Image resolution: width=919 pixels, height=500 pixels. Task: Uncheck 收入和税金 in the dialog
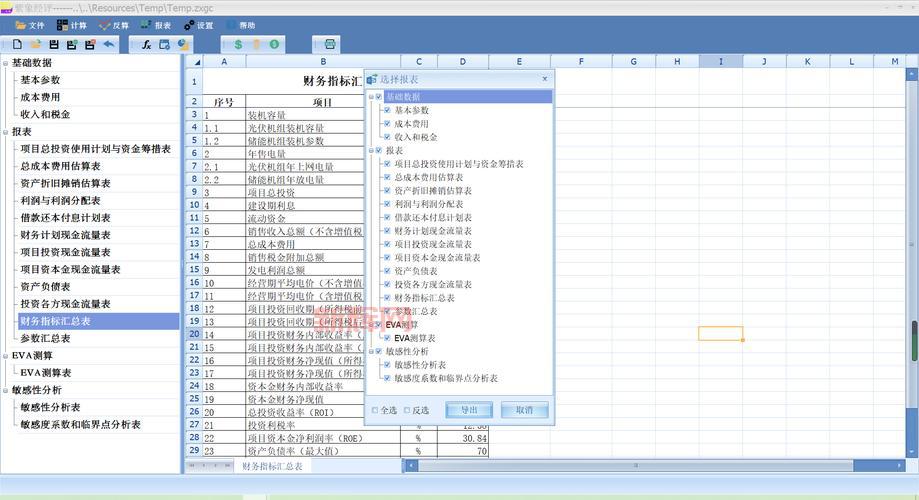pyautogui.click(x=387, y=137)
